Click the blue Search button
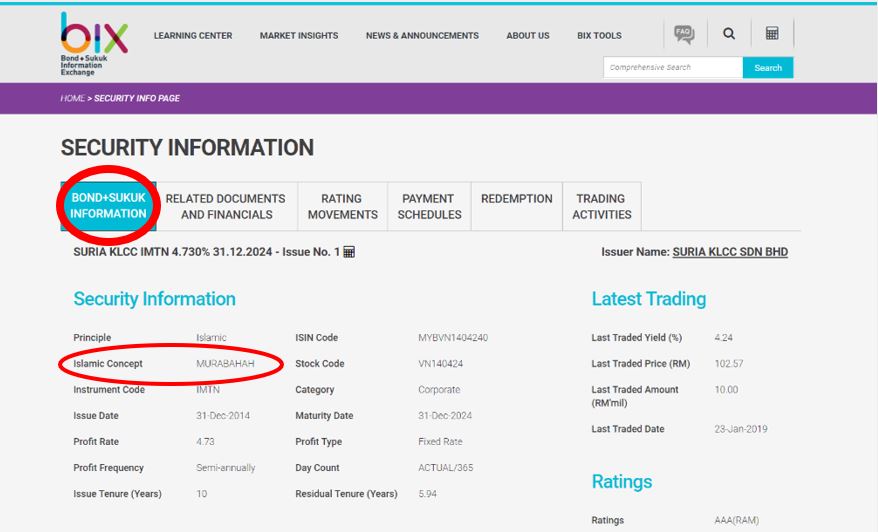878x532 pixels. (x=768, y=67)
